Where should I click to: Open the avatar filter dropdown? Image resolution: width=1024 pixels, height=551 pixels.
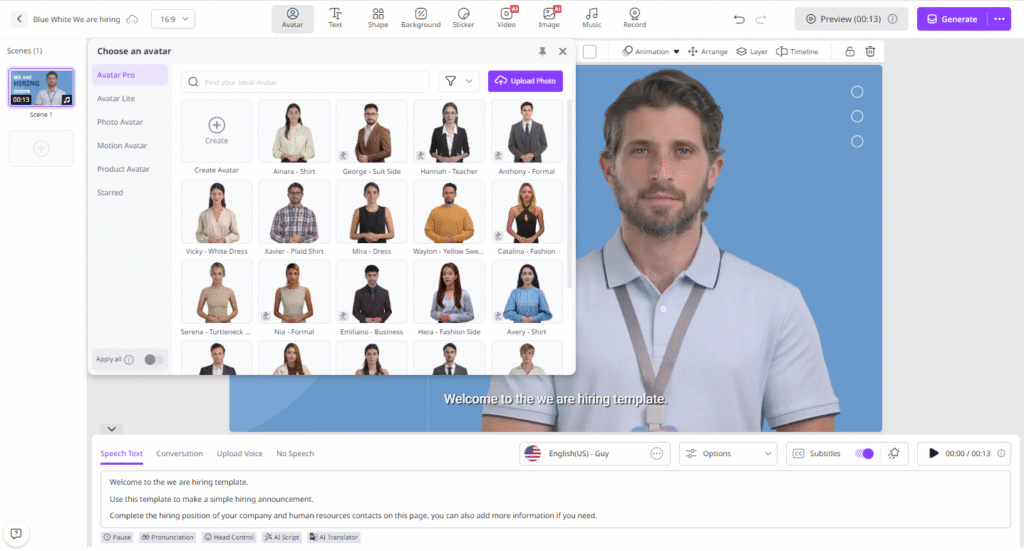458,81
